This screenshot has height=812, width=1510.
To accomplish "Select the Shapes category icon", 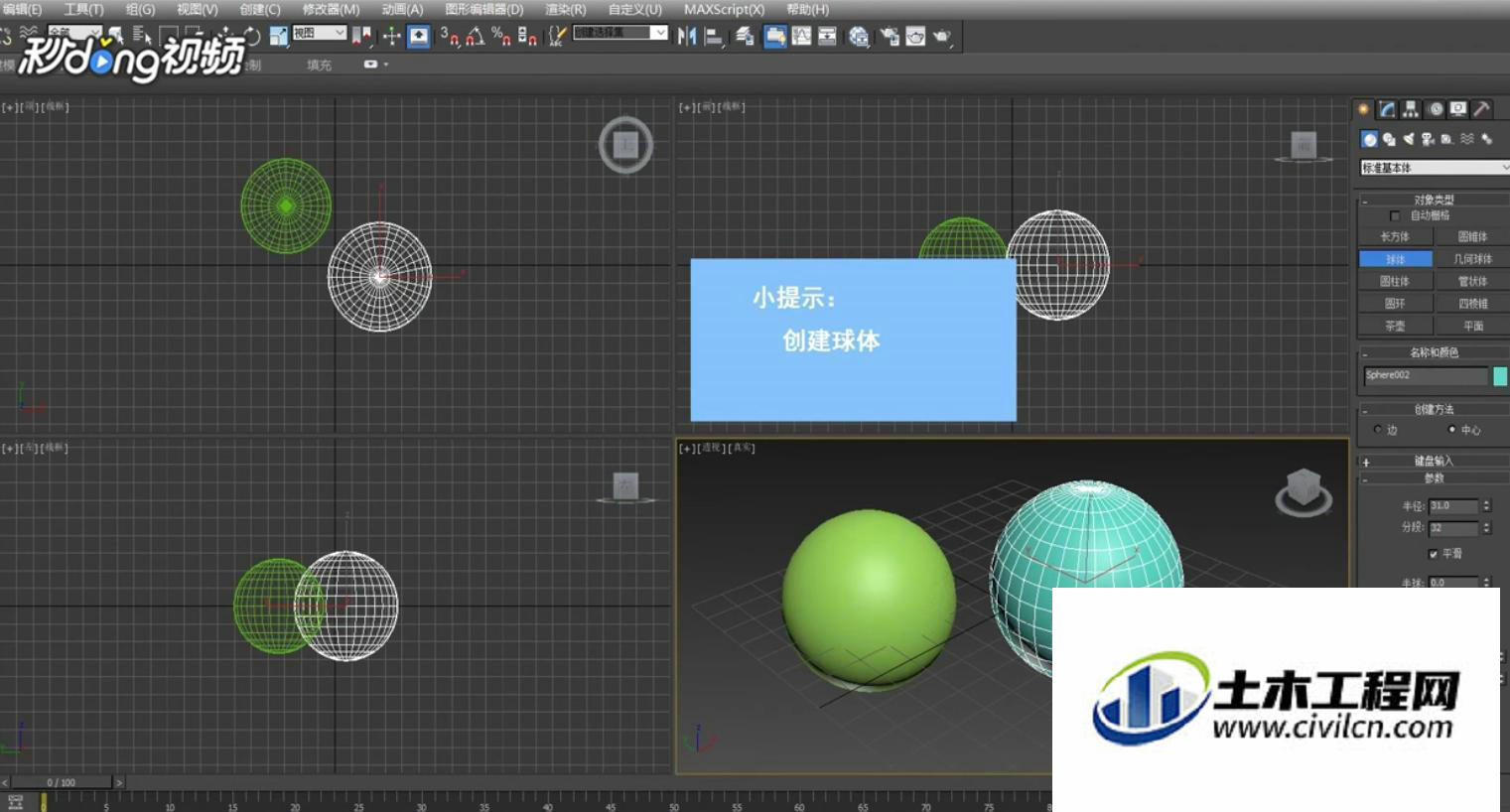I will [1389, 139].
